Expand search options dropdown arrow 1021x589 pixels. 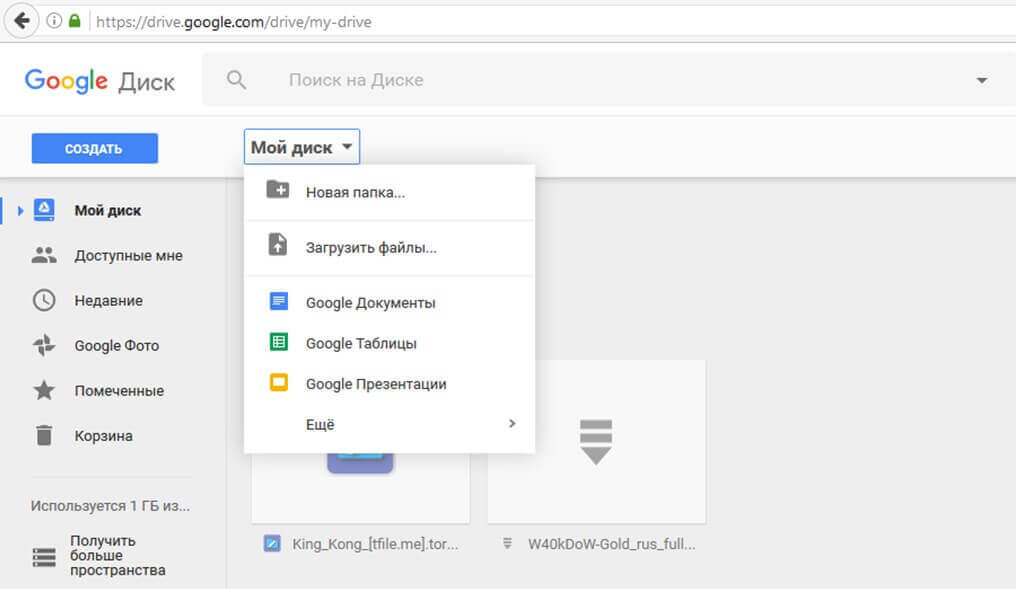tap(981, 80)
